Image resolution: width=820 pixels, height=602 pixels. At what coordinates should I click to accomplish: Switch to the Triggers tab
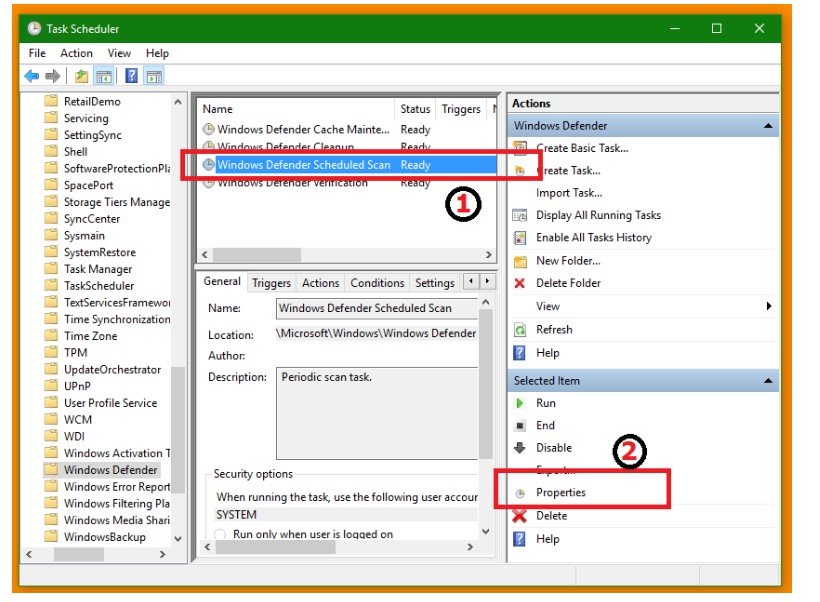tap(271, 283)
